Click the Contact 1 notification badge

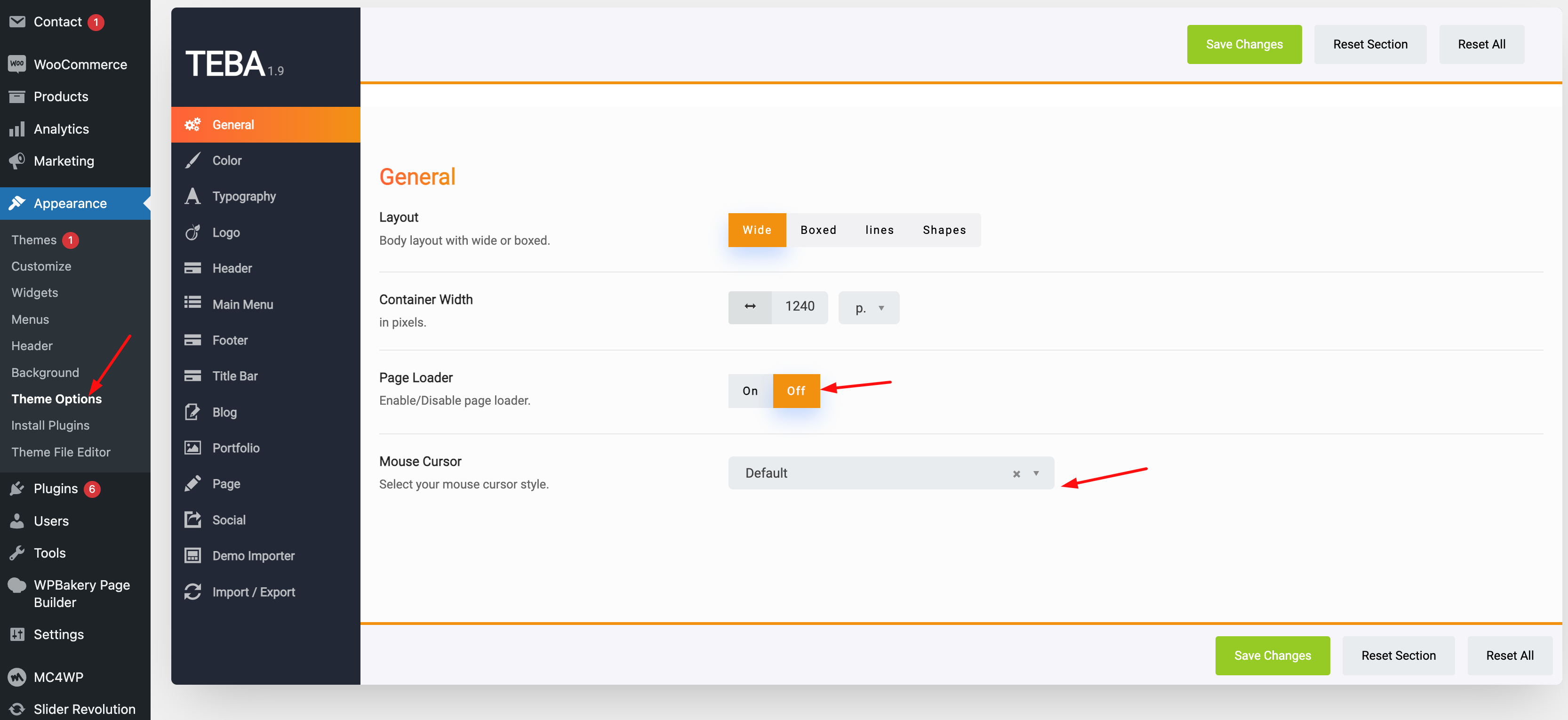click(96, 22)
